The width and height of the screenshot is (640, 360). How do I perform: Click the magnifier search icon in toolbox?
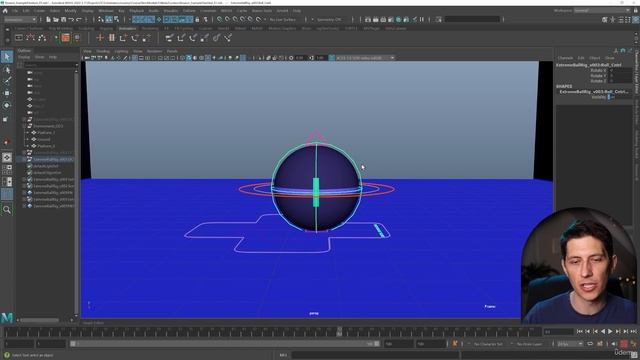pyautogui.click(x=7, y=210)
